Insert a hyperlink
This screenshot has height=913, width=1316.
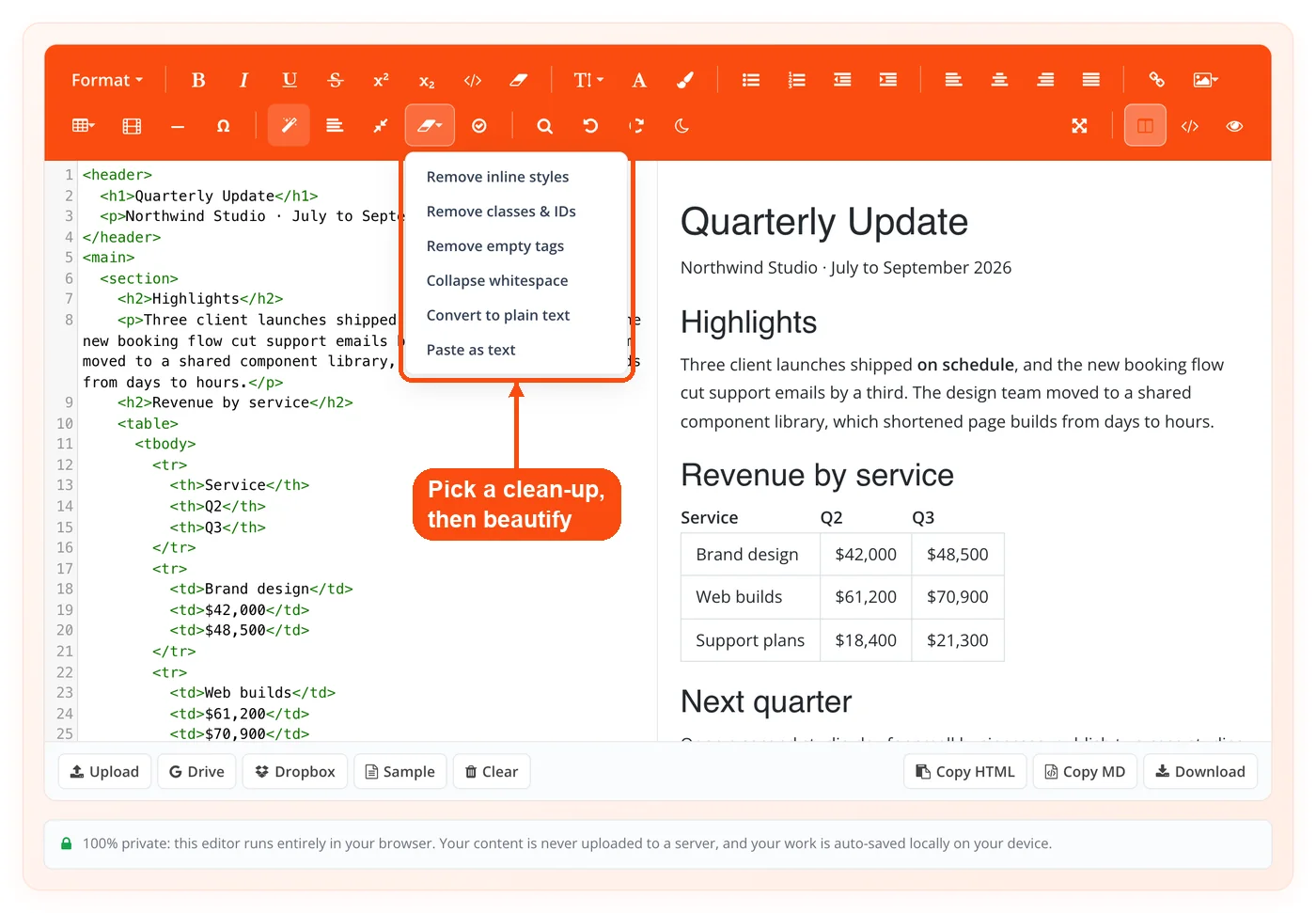1156,80
